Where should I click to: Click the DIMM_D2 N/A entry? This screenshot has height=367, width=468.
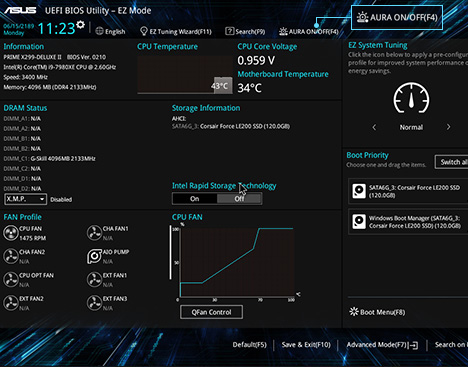[22, 189]
